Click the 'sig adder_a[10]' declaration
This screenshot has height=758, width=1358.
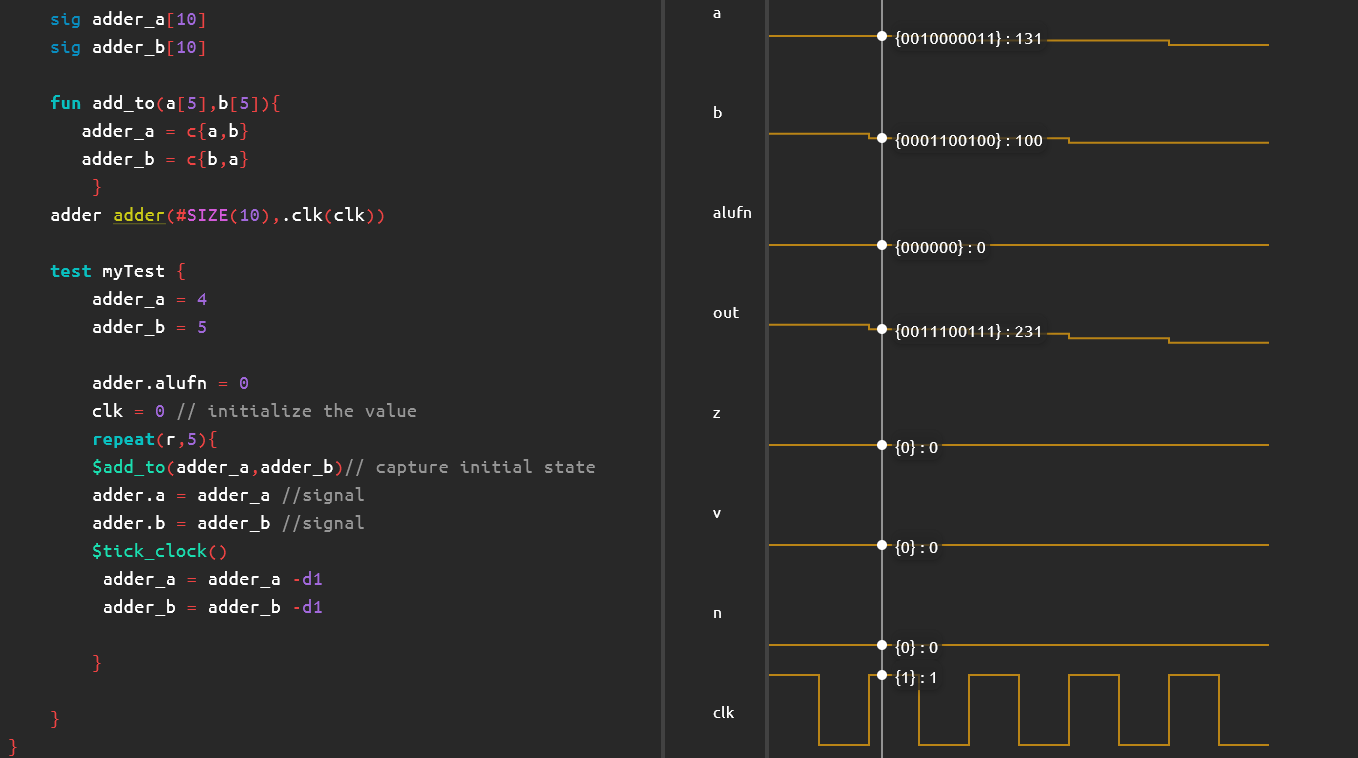tap(129, 19)
